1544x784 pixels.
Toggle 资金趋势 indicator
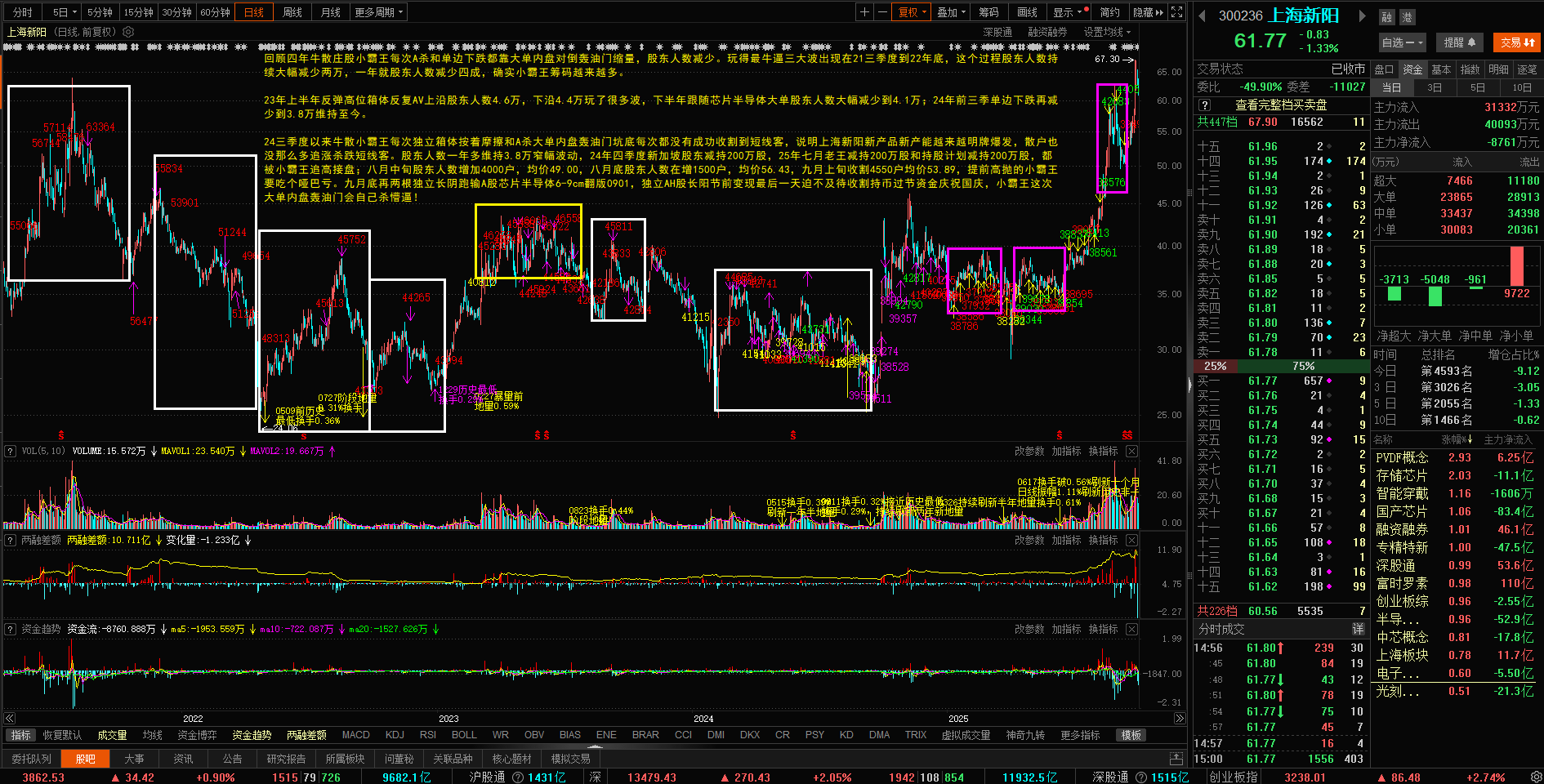pos(252,735)
